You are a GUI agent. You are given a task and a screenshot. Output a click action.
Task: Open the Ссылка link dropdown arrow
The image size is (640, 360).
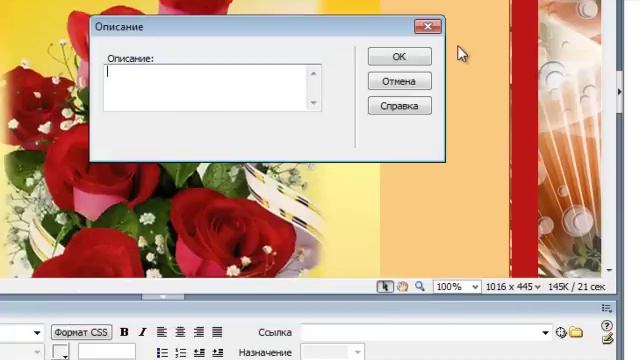[545, 333]
